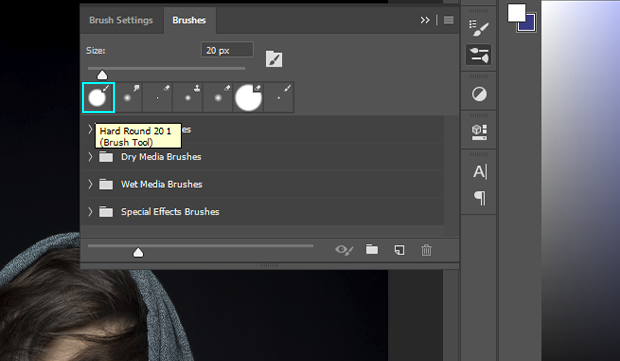
Task: Click the brush Size input field
Action: (227, 51)
